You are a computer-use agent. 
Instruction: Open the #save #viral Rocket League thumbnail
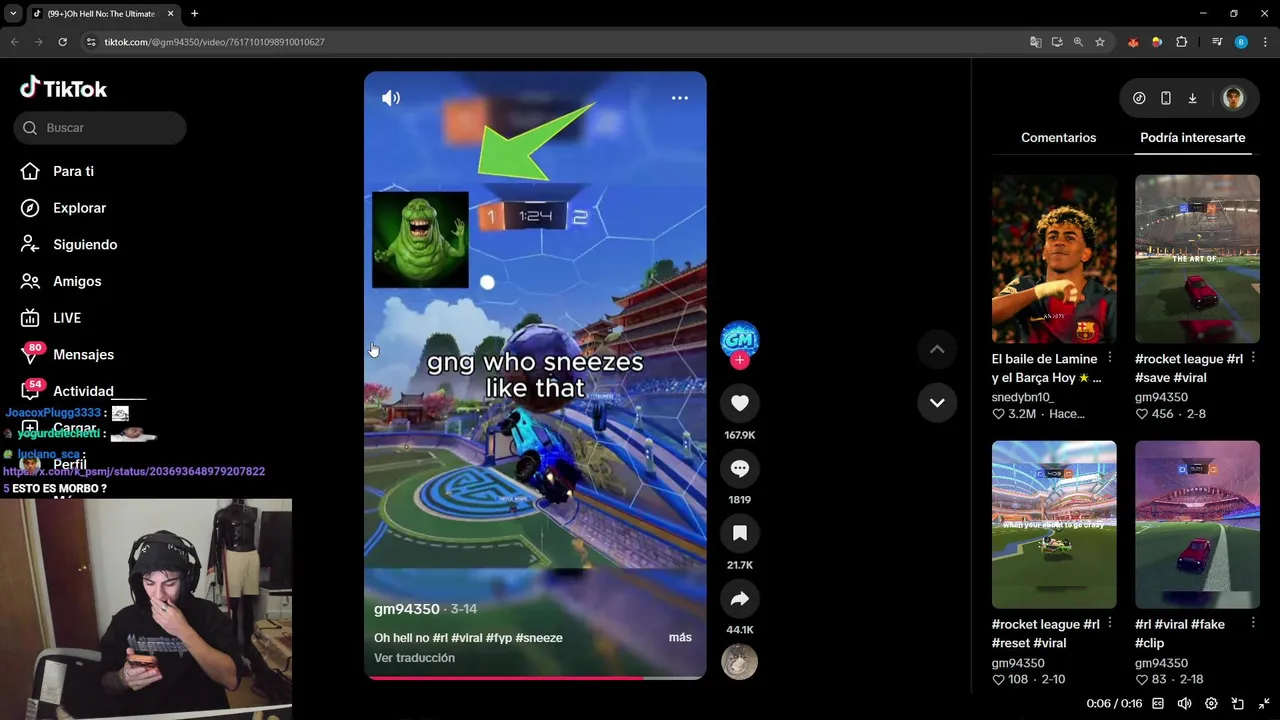[x=1197, y=259]
